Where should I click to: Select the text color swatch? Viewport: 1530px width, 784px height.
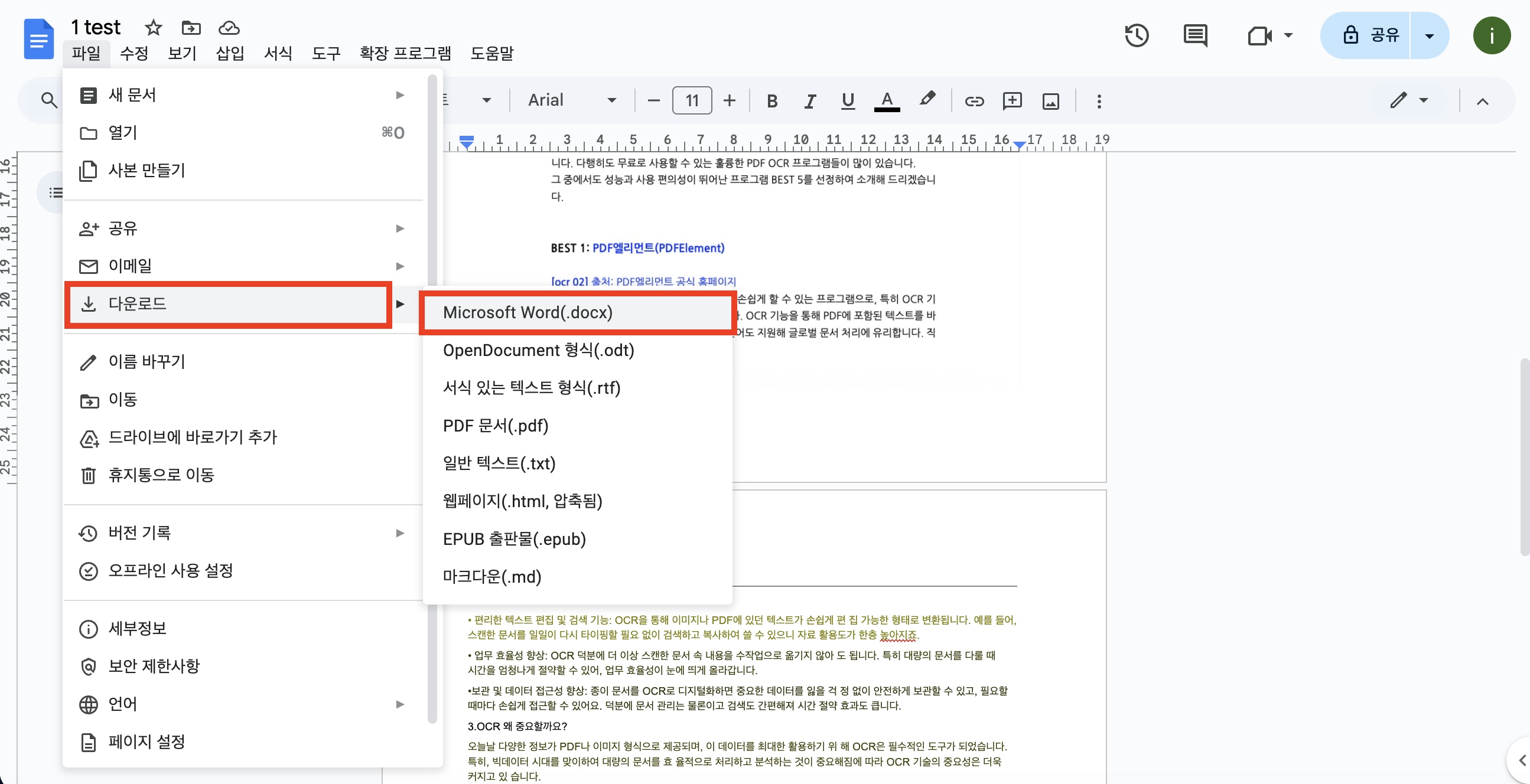[887, 100]
